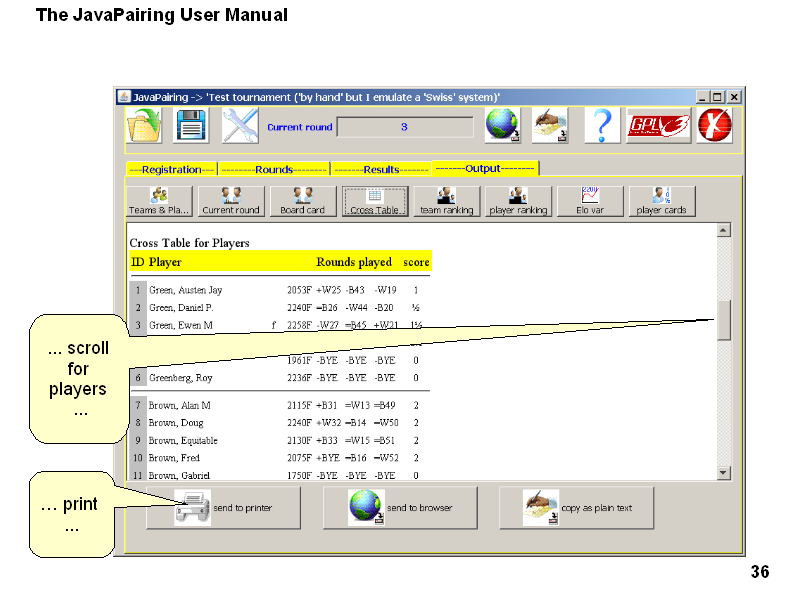This screenshot has width=800, height=600.
Task: Save tournament with the floppy disk icon
Action: click(192, 126)
